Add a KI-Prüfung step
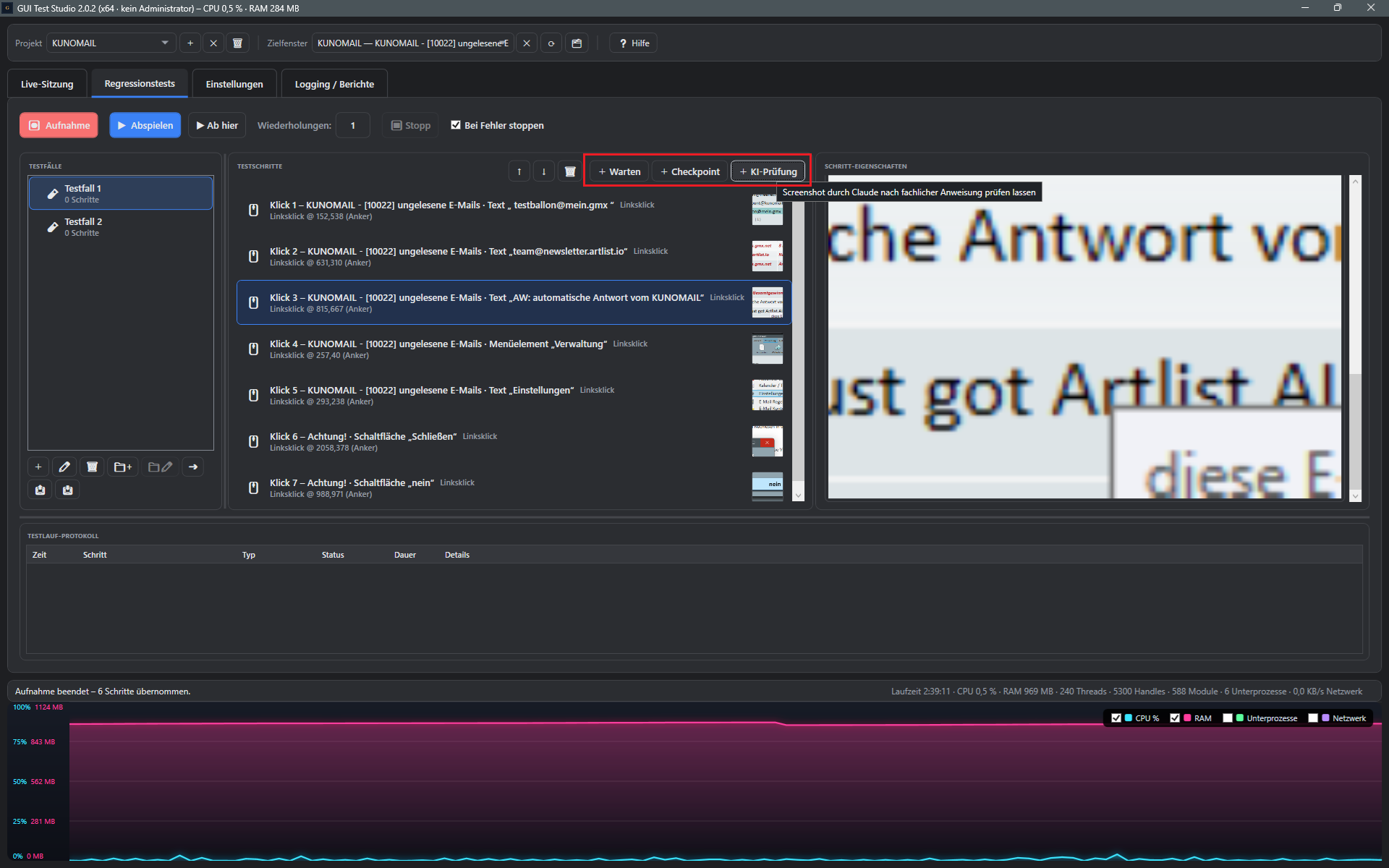 pos(768,171)
